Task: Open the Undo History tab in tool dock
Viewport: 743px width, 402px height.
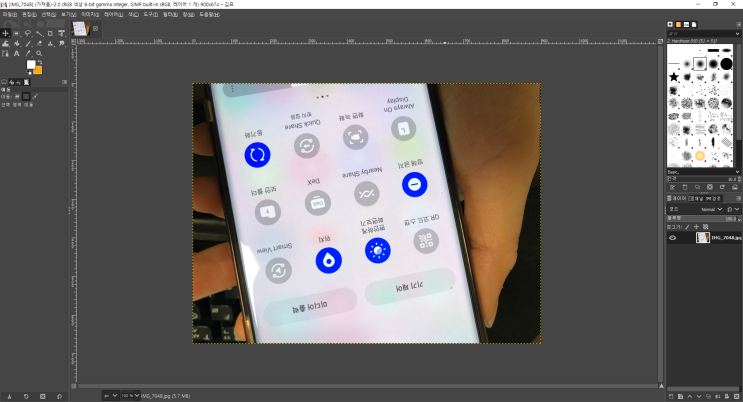Action: 19,82
